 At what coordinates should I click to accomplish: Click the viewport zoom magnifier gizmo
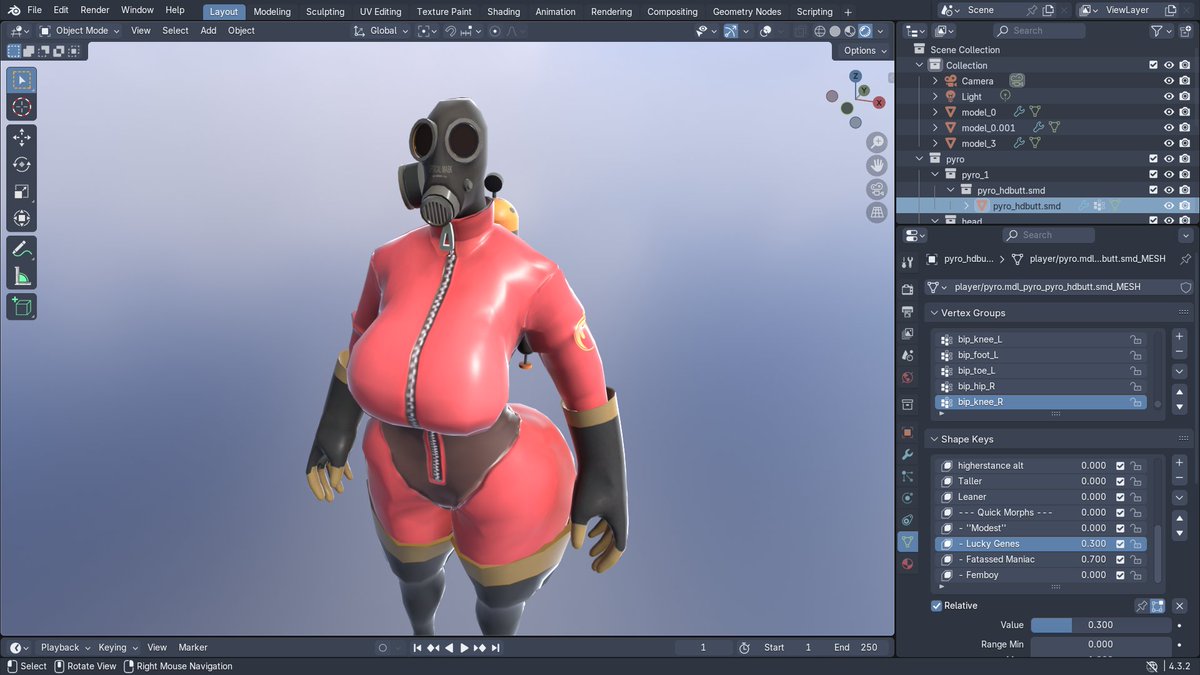(x=877, y=142)
